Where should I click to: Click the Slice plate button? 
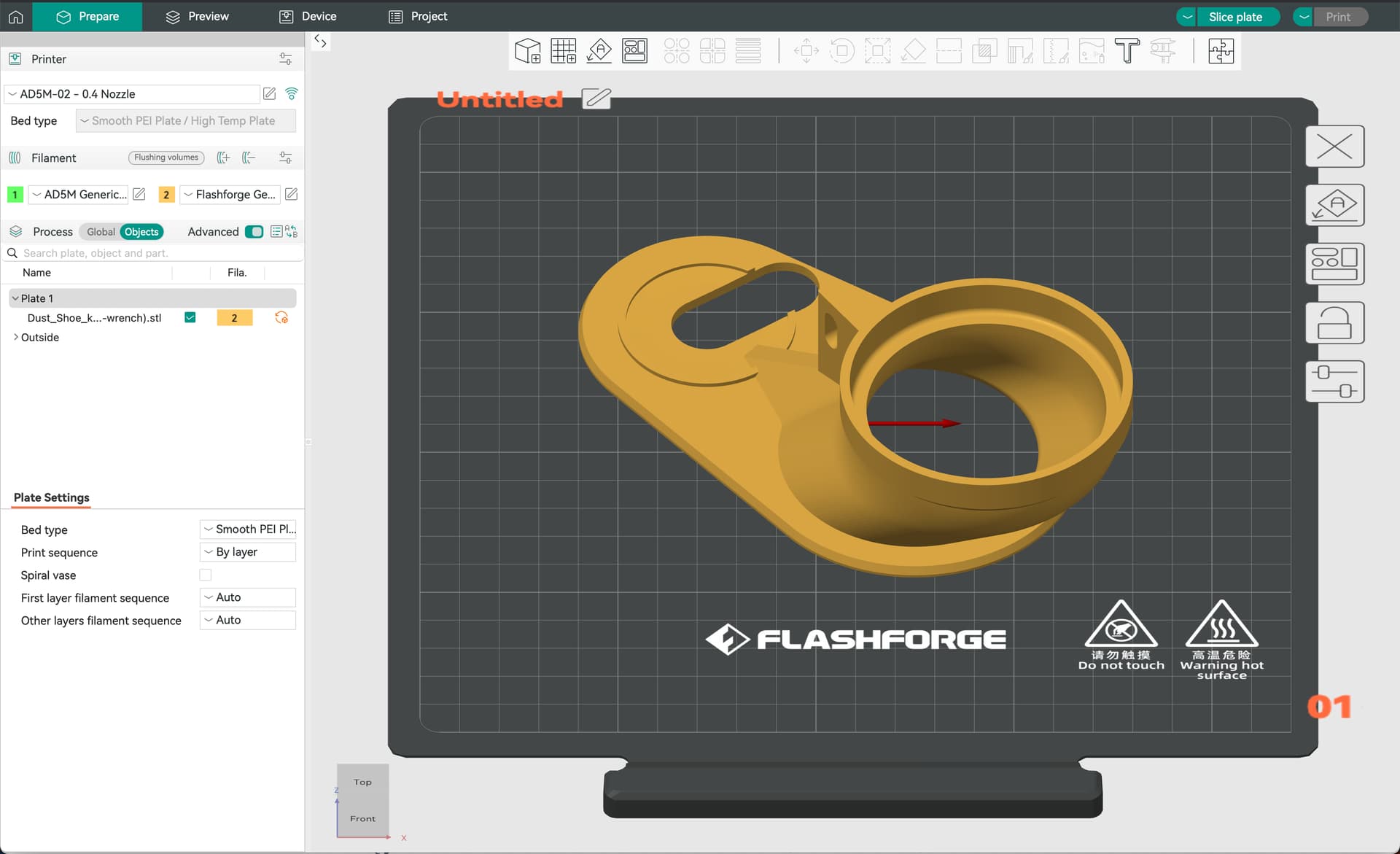(x=1235, y=17)
